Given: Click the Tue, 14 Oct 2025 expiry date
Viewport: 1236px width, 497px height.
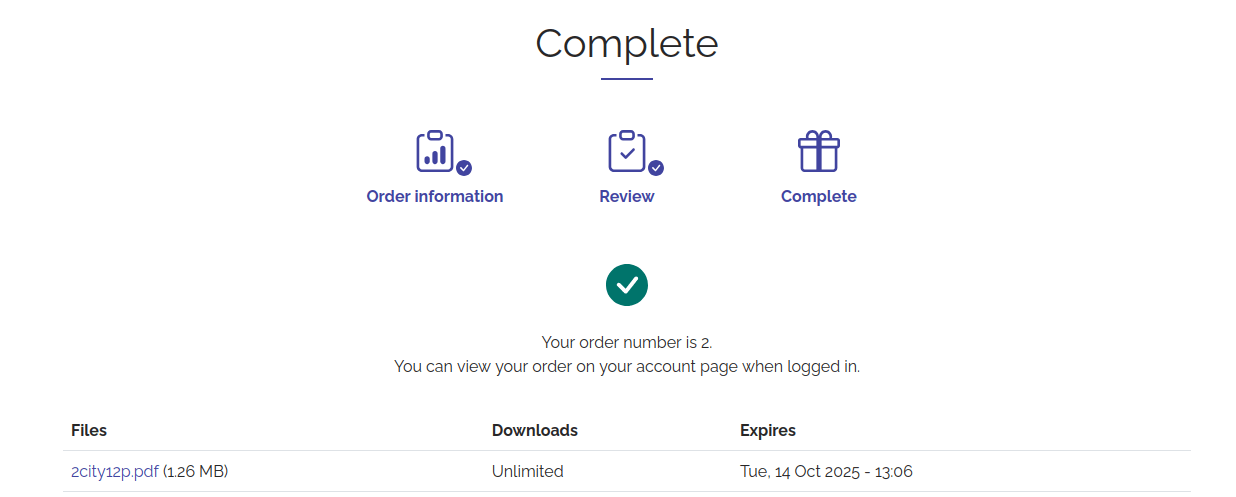Looking at the screenshot, I should coord(826,471).
